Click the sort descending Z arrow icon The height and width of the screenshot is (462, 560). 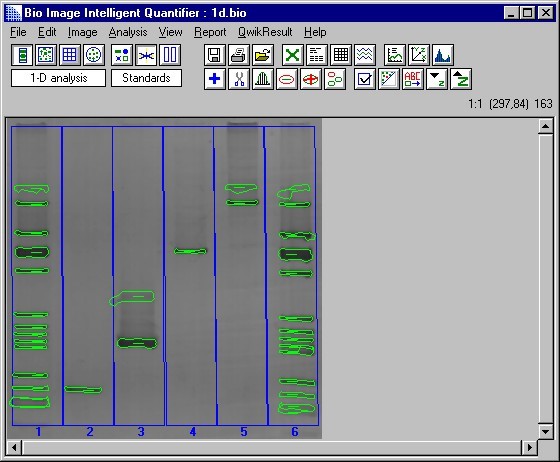click(437, 79)
